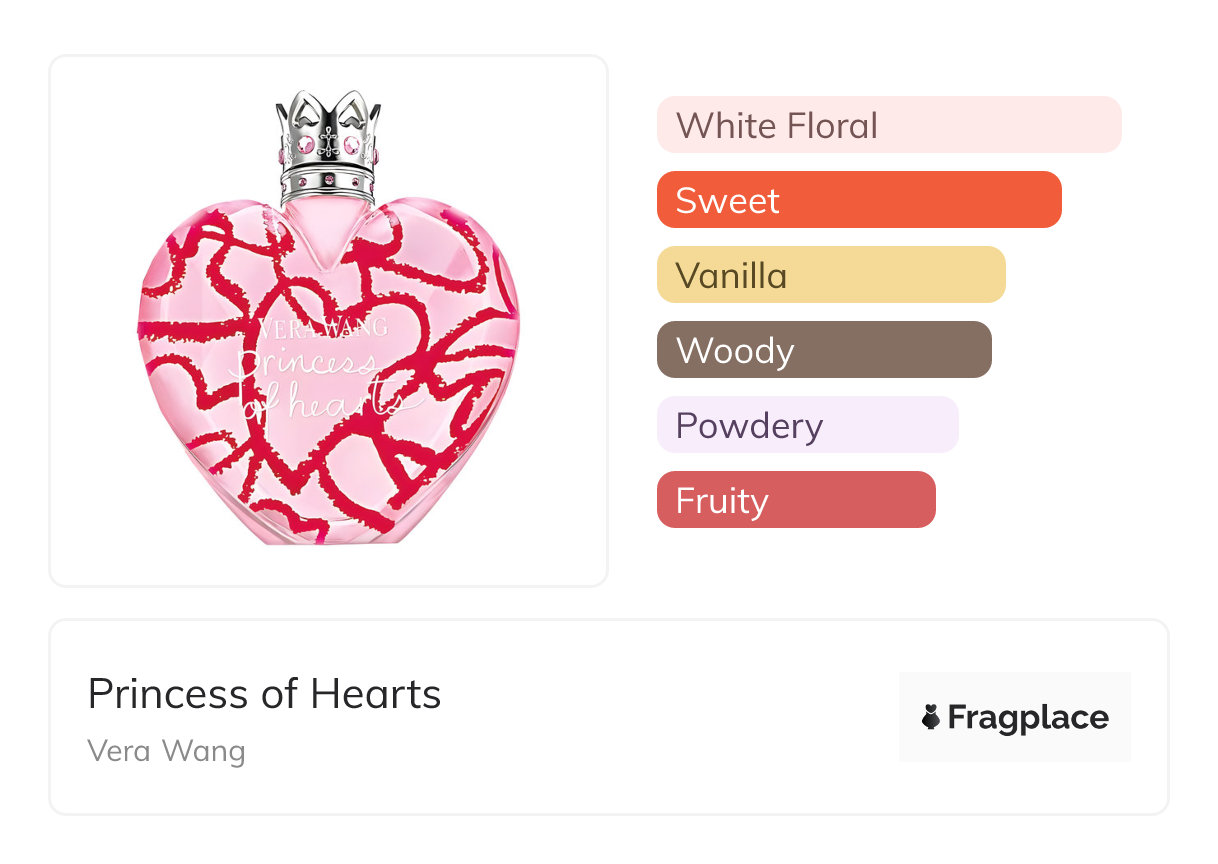Viewport: 1218px width, 864px height.
Task: Select the orange Sweet accord bar
Action: coord(858,200)
